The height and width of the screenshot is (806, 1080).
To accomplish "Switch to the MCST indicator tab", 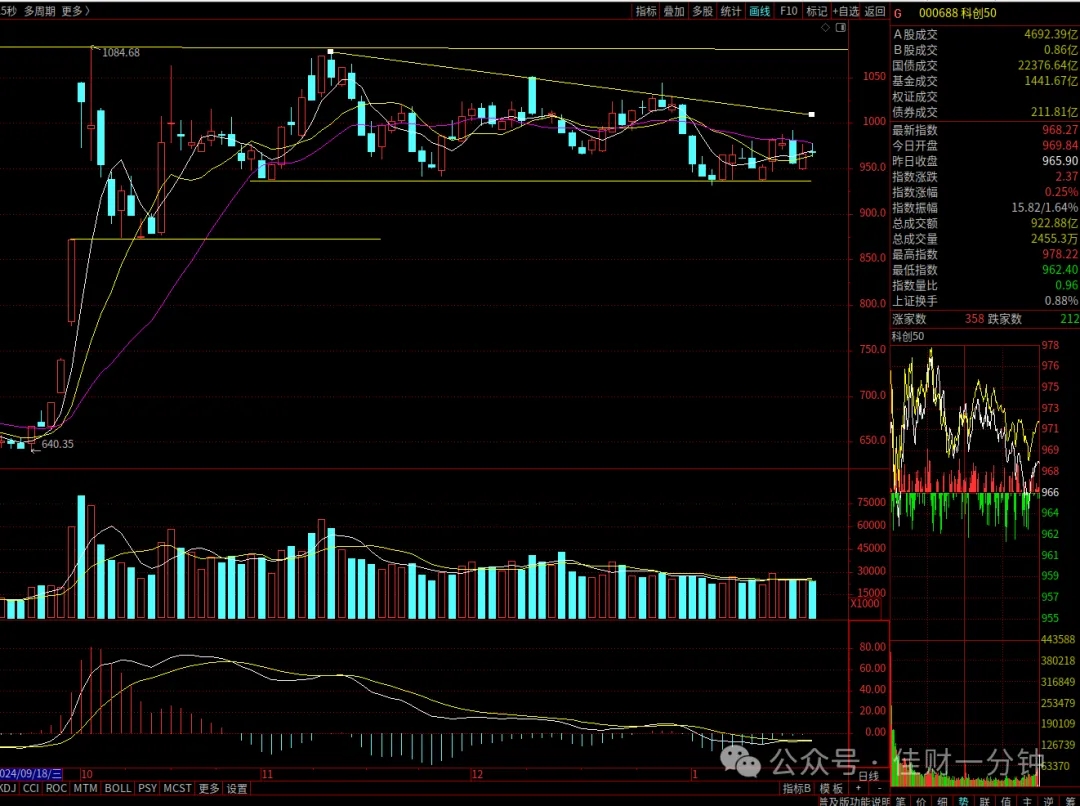I will coord(177,788).
